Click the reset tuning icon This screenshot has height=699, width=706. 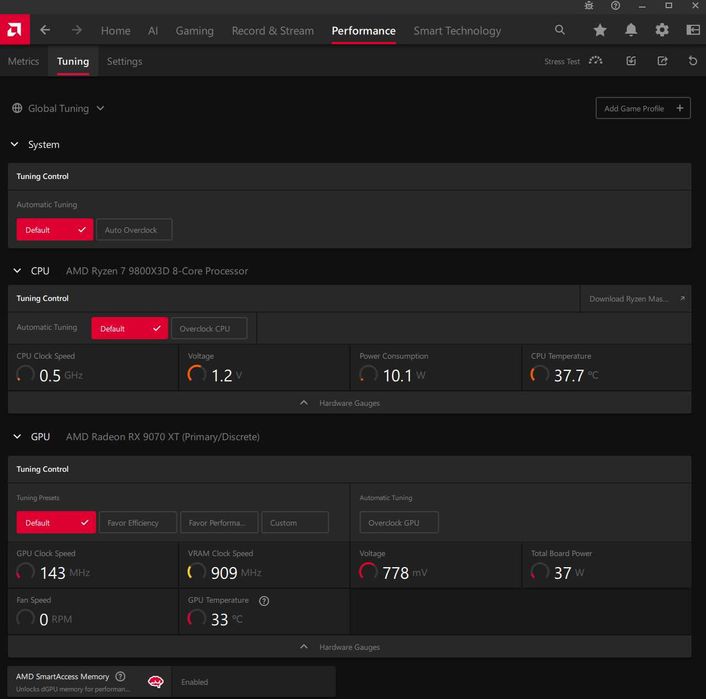693,61
